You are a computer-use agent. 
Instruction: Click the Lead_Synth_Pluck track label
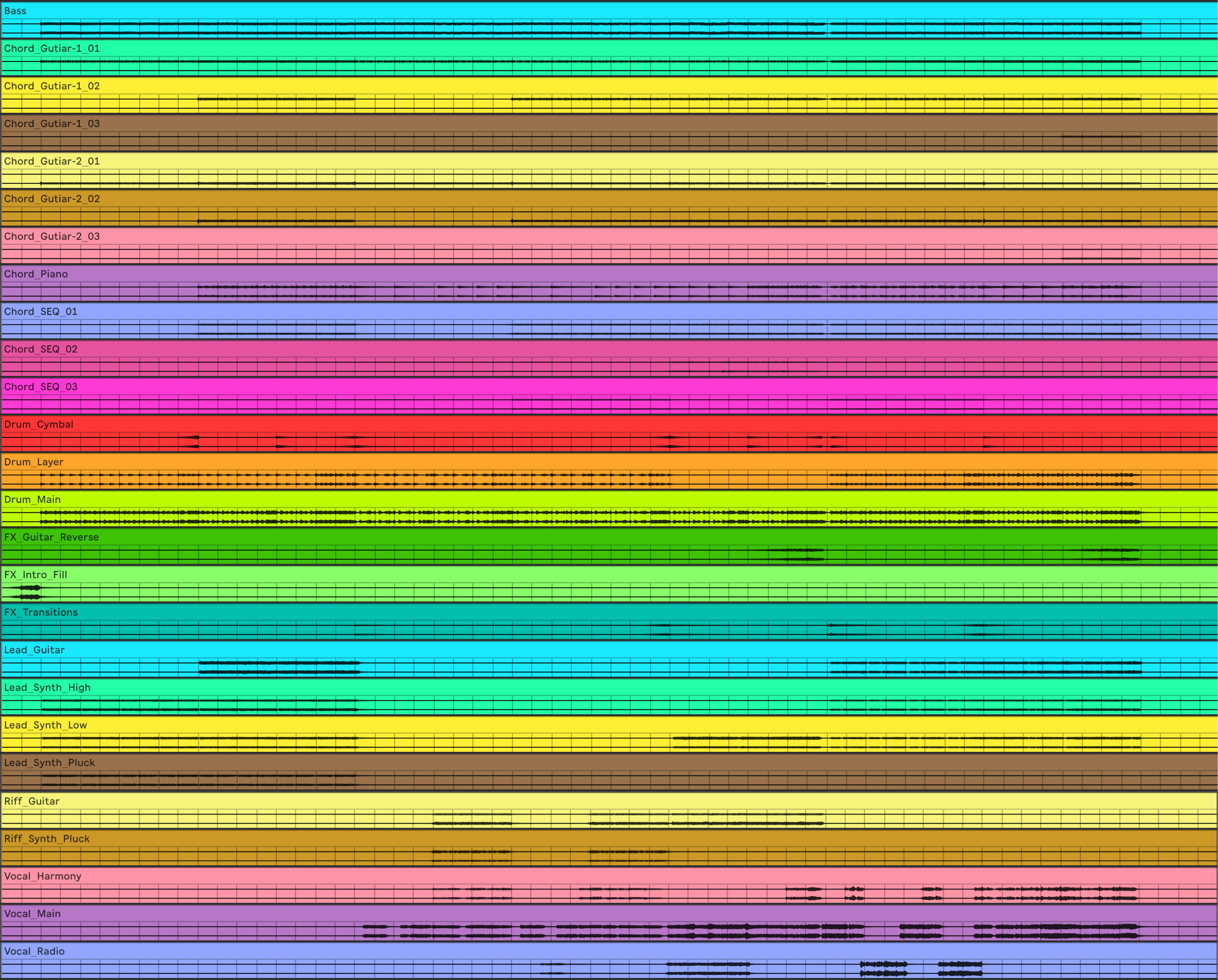(51, 763)
